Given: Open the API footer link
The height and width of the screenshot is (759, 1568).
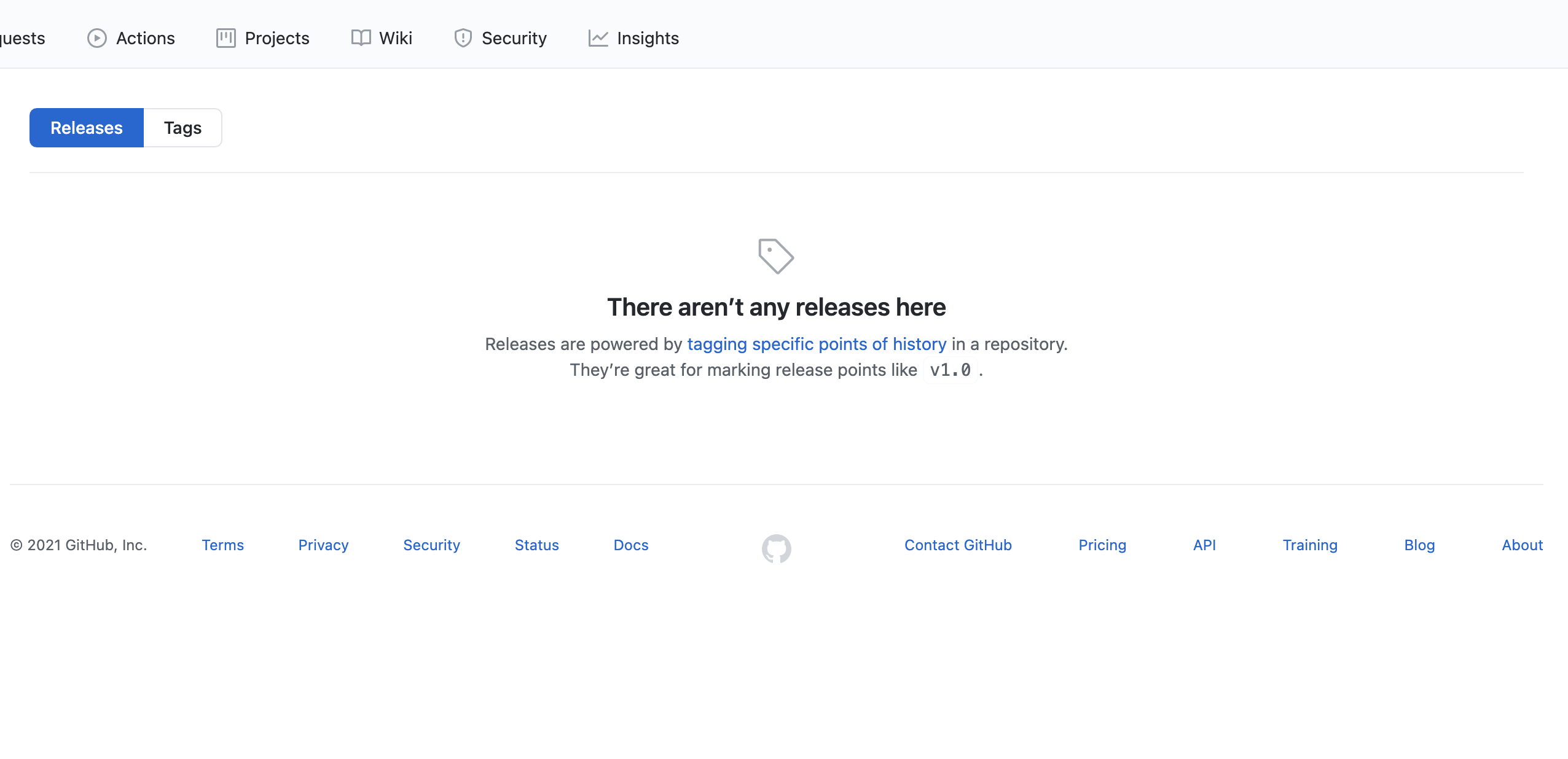Looking at the screenshot, I should [1204, 545].
